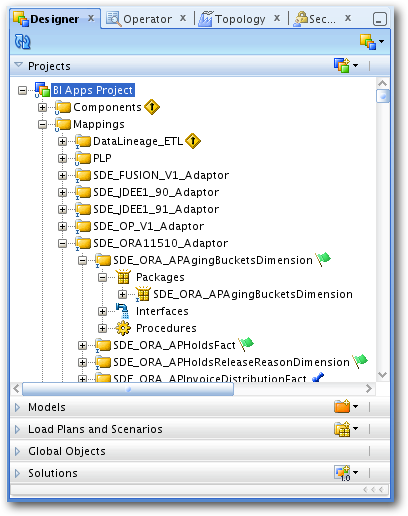The height and width of the screenshot is (516, 408).
Task: Select the SDE_FUSION_V1_Adaptor folder
Action: pos(161,175)
